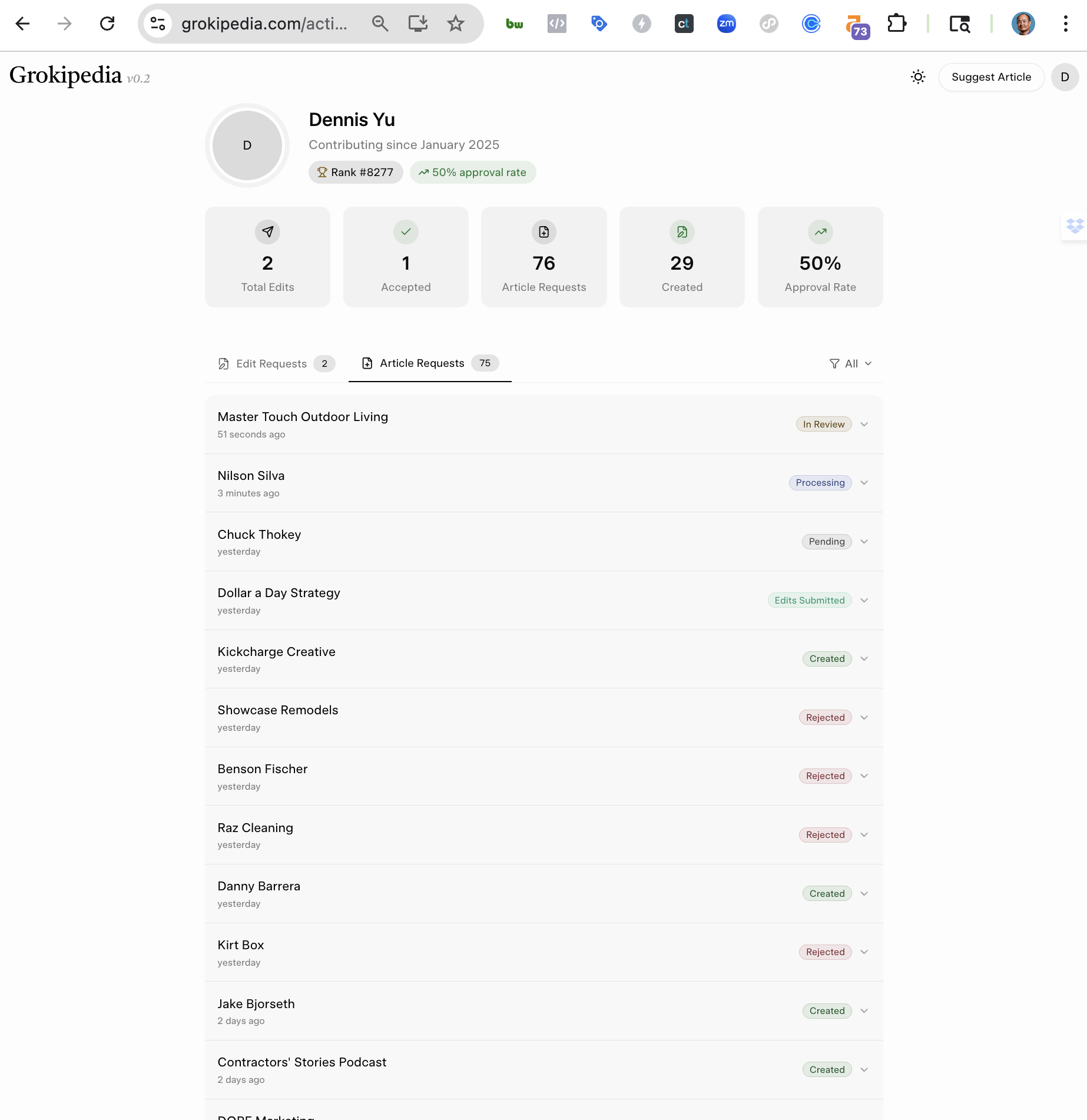Screen dimensions: 1087x1120
Task: Open the Chrome profile avatar
Action: click(x=1023, y=24)
